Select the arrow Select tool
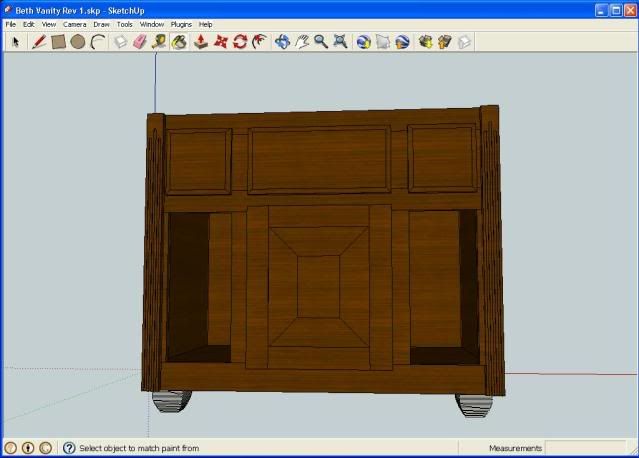The width and height of the screenshot is (639, 458). [15, 42]
